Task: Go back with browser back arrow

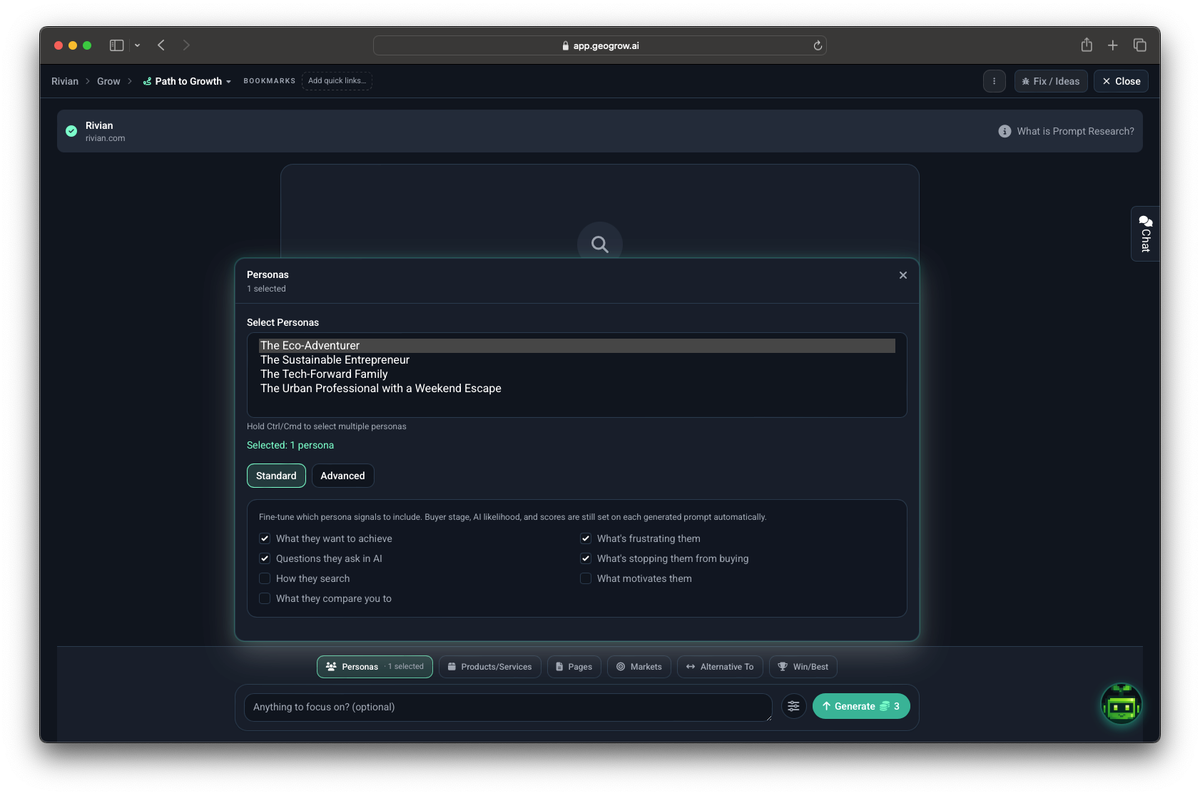Action: click(161, 45)
